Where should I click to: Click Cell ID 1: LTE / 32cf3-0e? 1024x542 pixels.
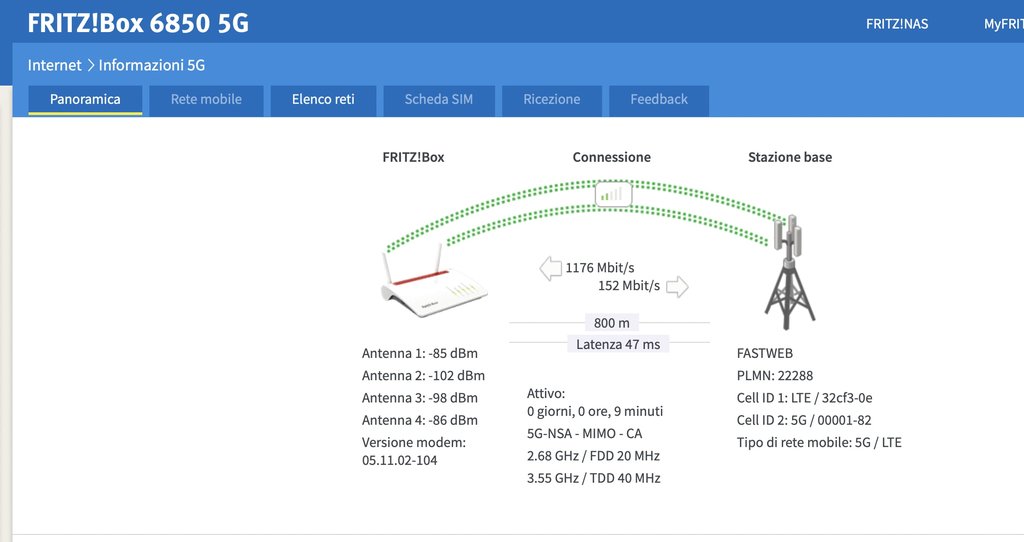[x=805, y=398]
